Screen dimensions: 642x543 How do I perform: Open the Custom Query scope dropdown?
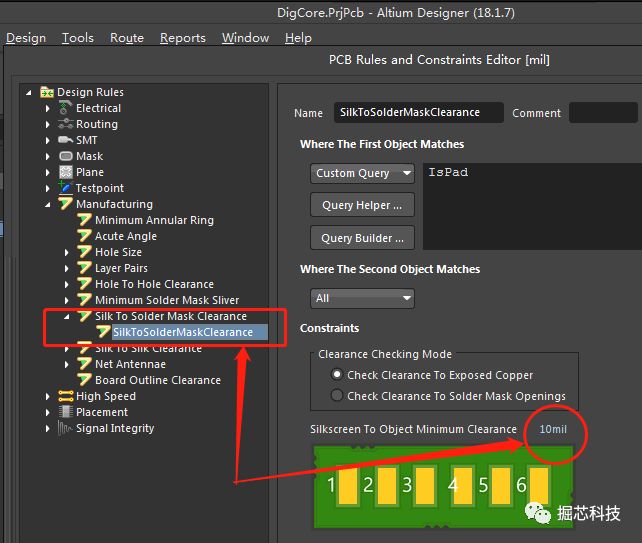tap(362, 173)
